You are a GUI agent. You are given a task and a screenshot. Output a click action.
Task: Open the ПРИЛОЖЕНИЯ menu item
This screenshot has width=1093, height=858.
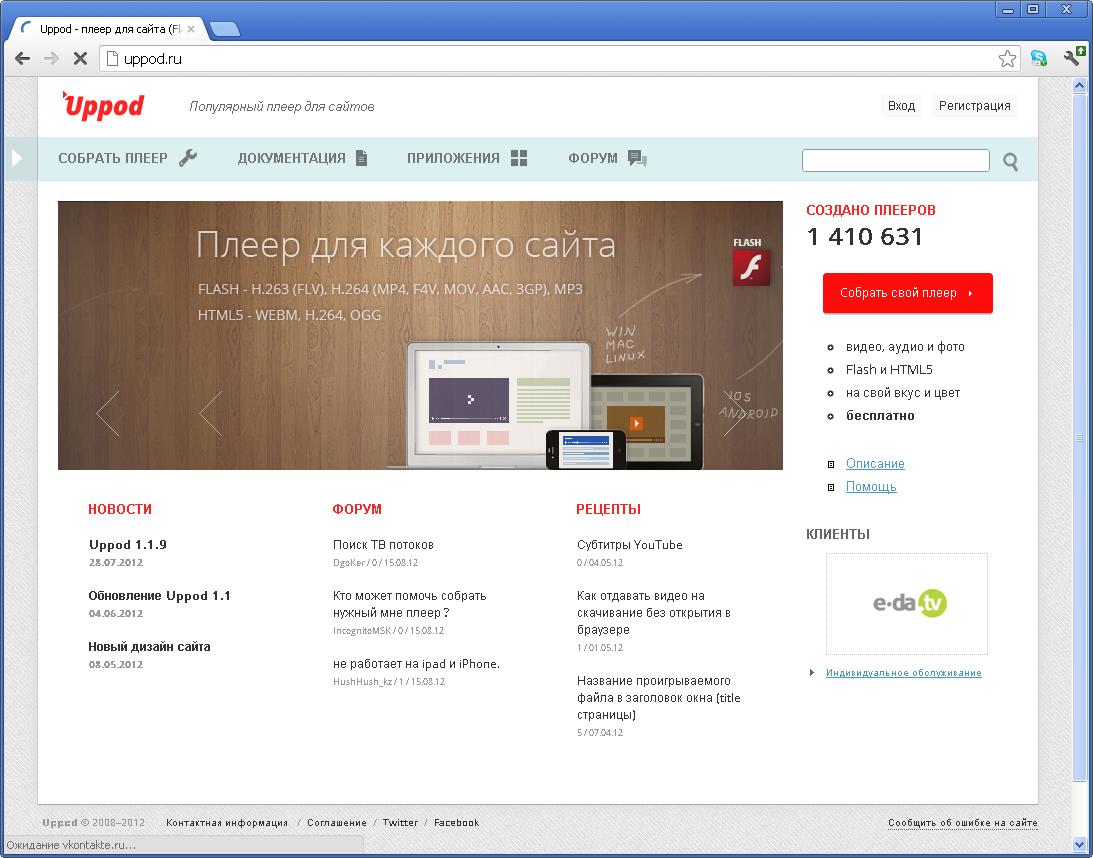click(467, 158)
